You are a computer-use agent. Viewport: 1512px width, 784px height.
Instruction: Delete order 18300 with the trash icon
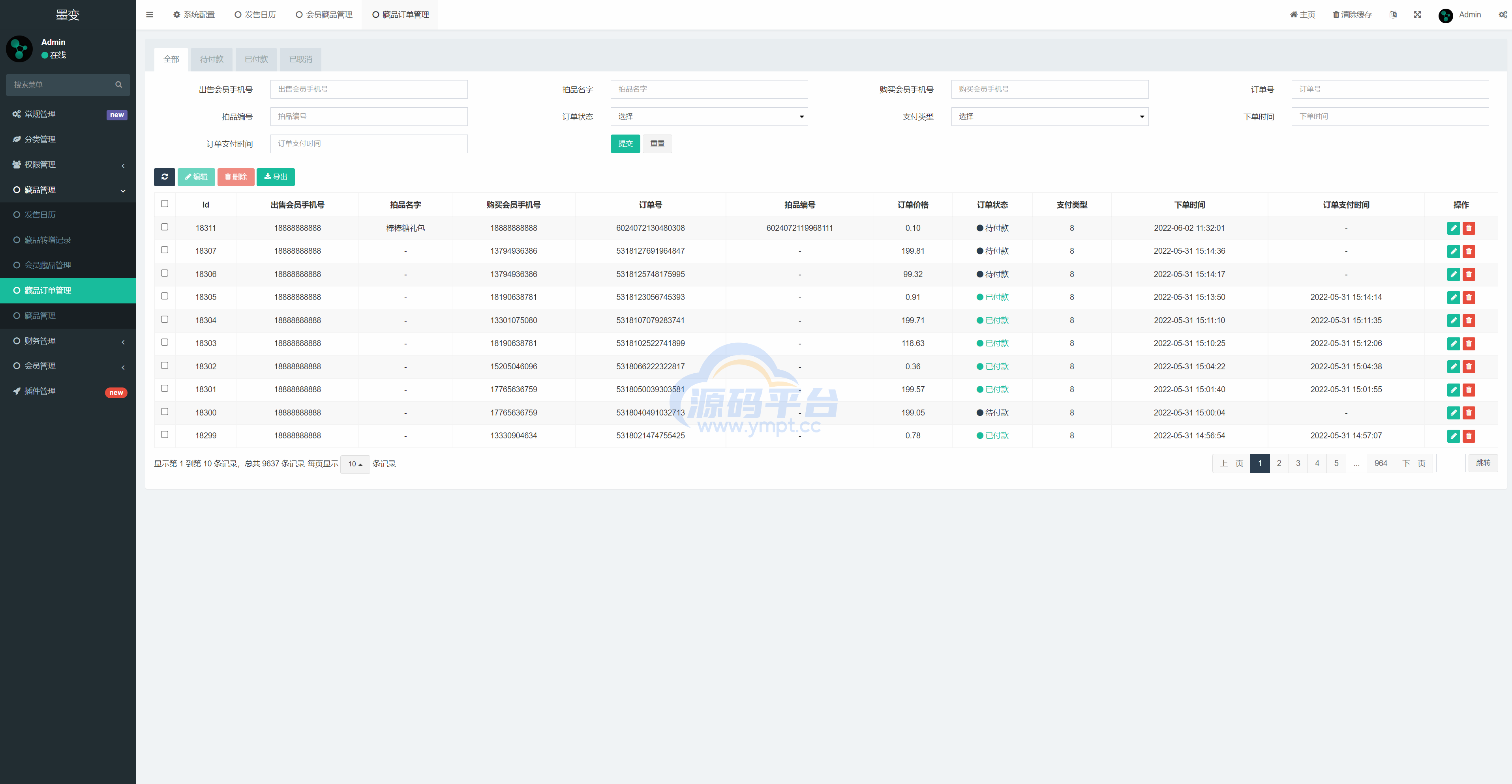[x=1469, y=413]
